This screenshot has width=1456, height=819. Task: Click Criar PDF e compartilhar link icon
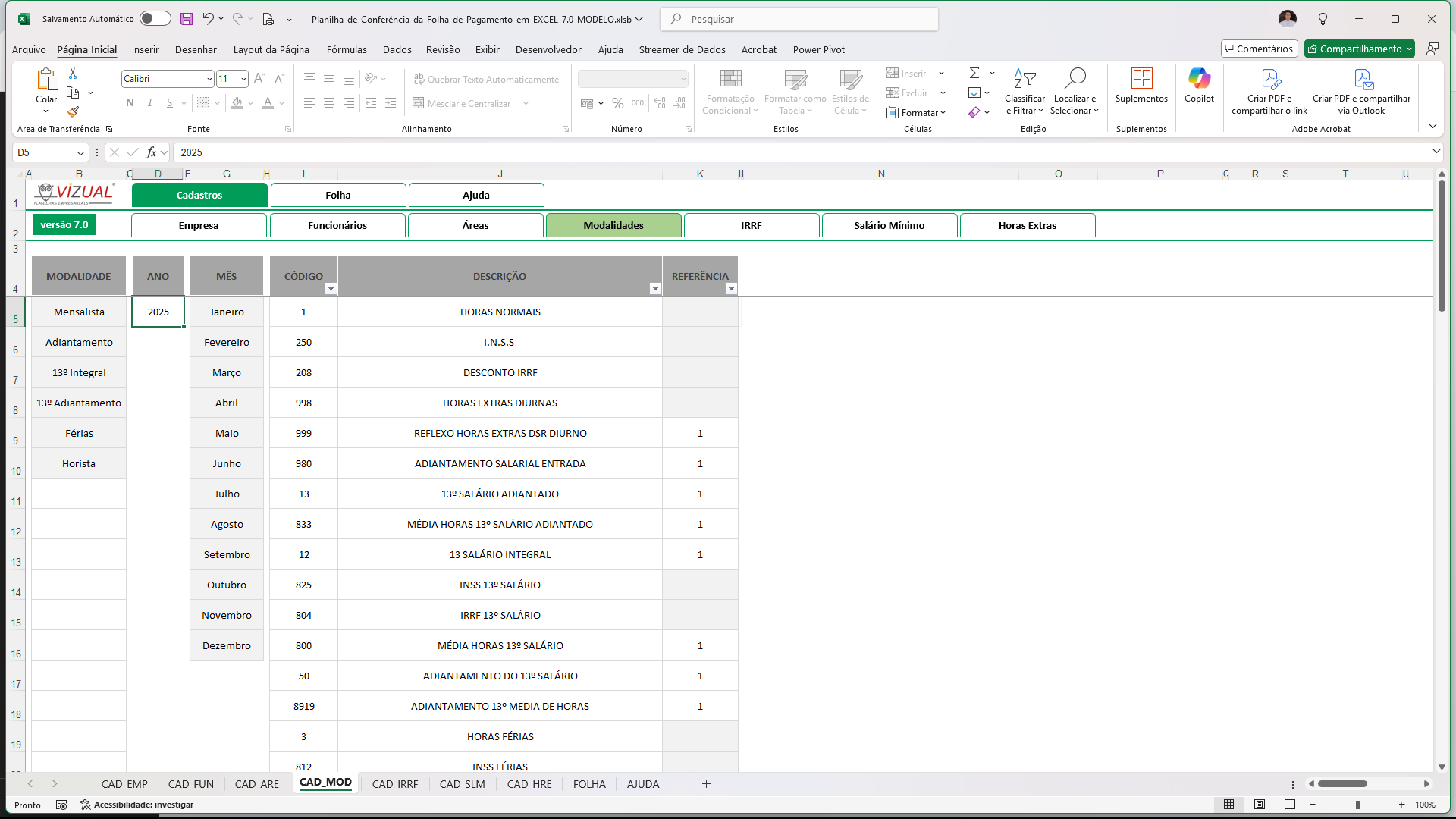coord(1270,79)
